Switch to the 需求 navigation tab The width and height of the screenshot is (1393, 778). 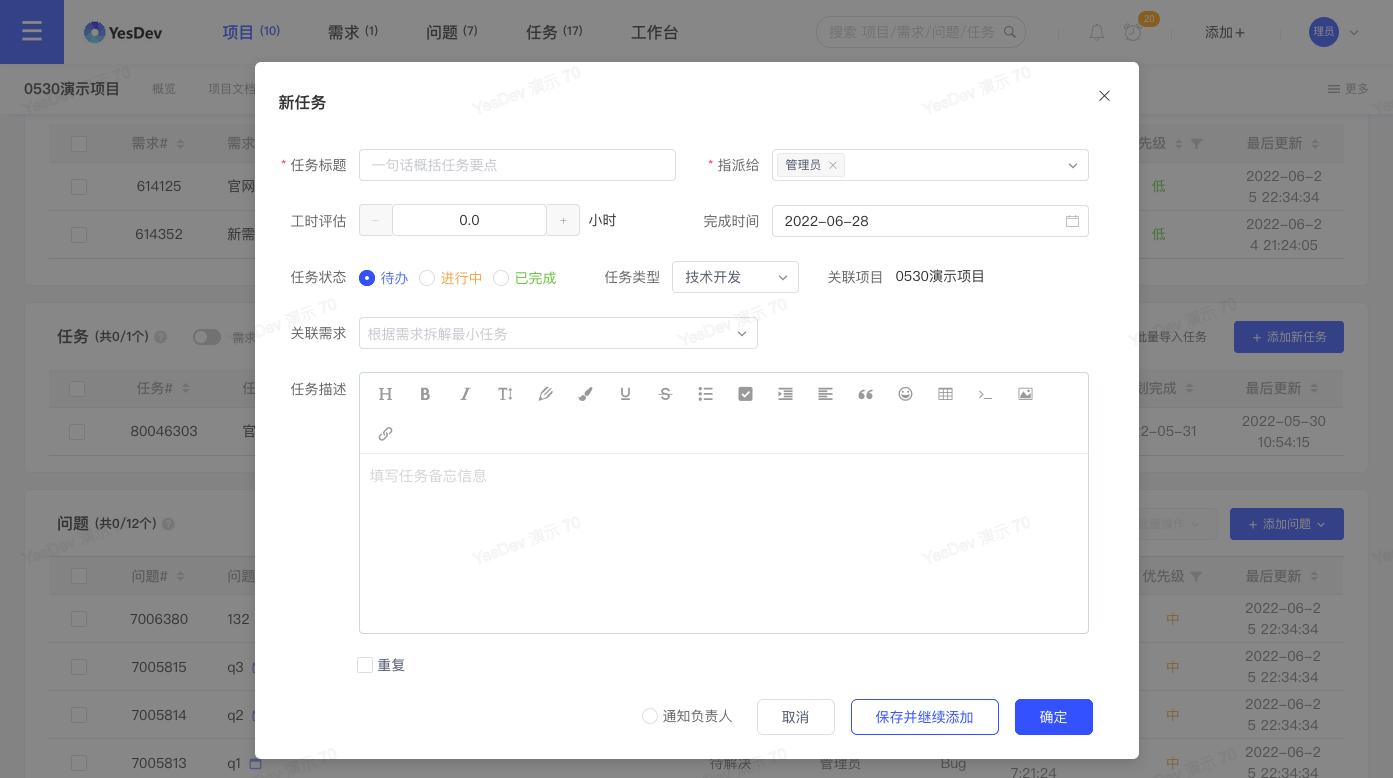pos(352,32)
